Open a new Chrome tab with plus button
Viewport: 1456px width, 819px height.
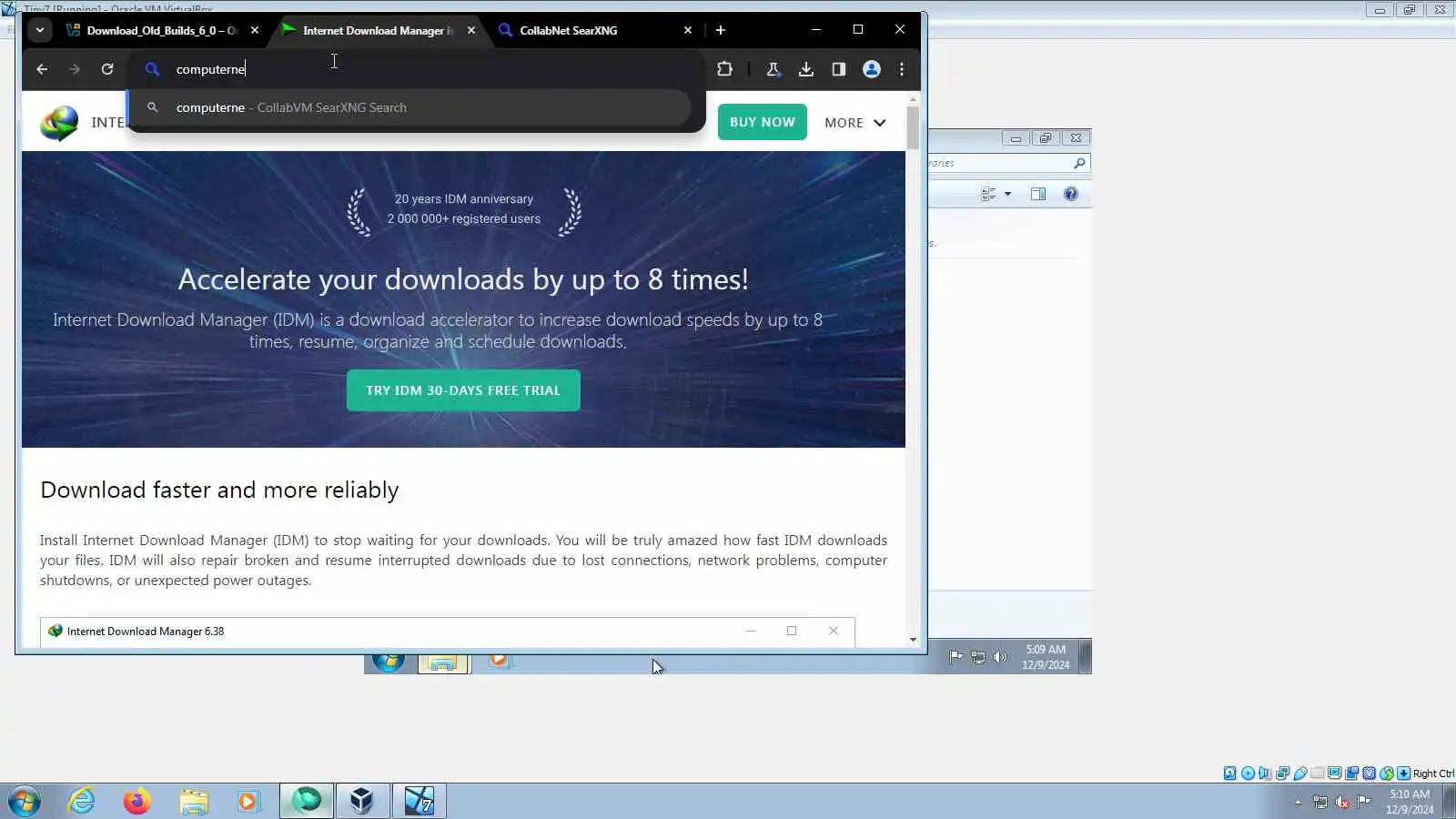pos(721,30)
